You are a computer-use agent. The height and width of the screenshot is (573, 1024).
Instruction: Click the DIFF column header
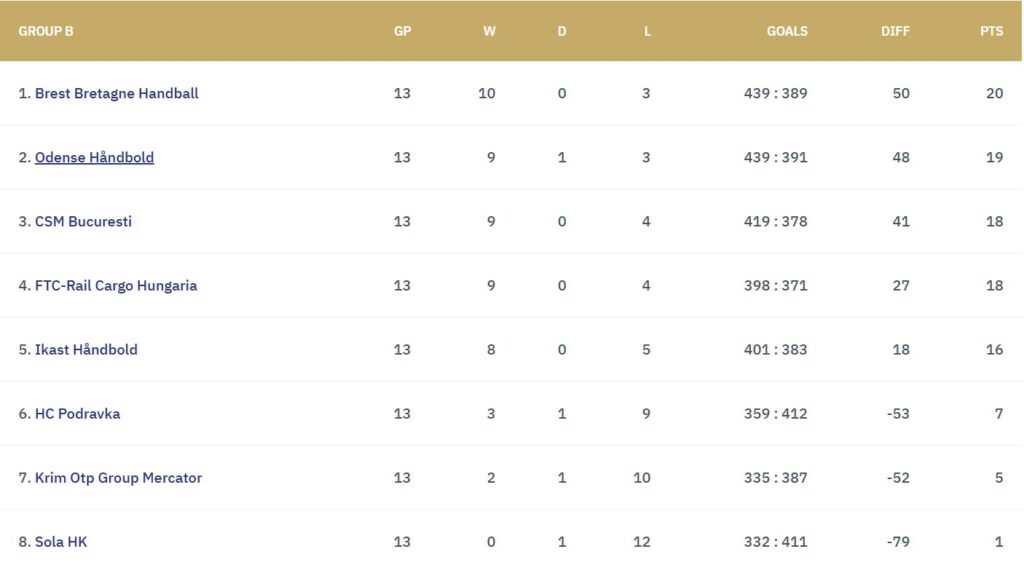[895, 31]
